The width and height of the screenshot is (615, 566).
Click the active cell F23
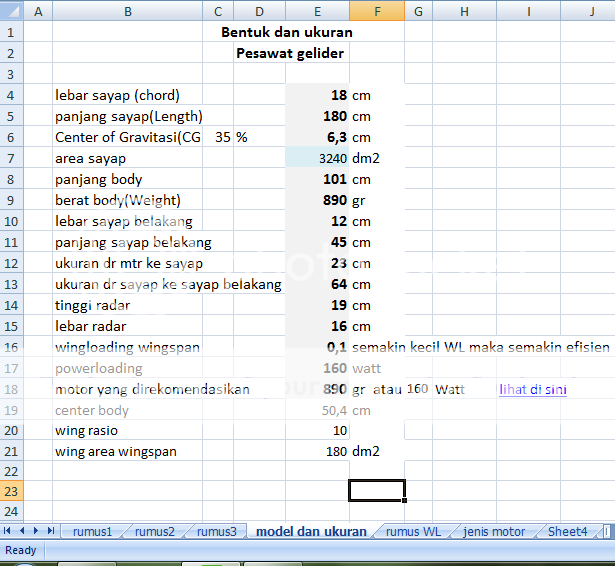[377, 490]
